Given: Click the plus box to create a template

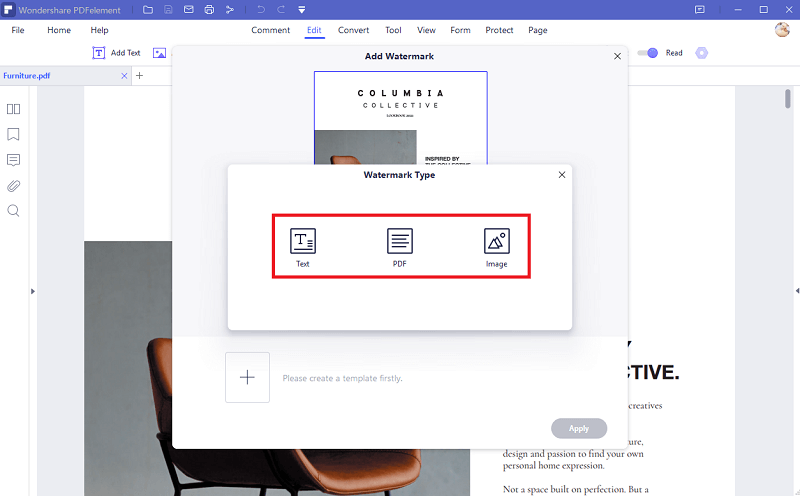Looking at the screenshot, I should tap(247, 377).
